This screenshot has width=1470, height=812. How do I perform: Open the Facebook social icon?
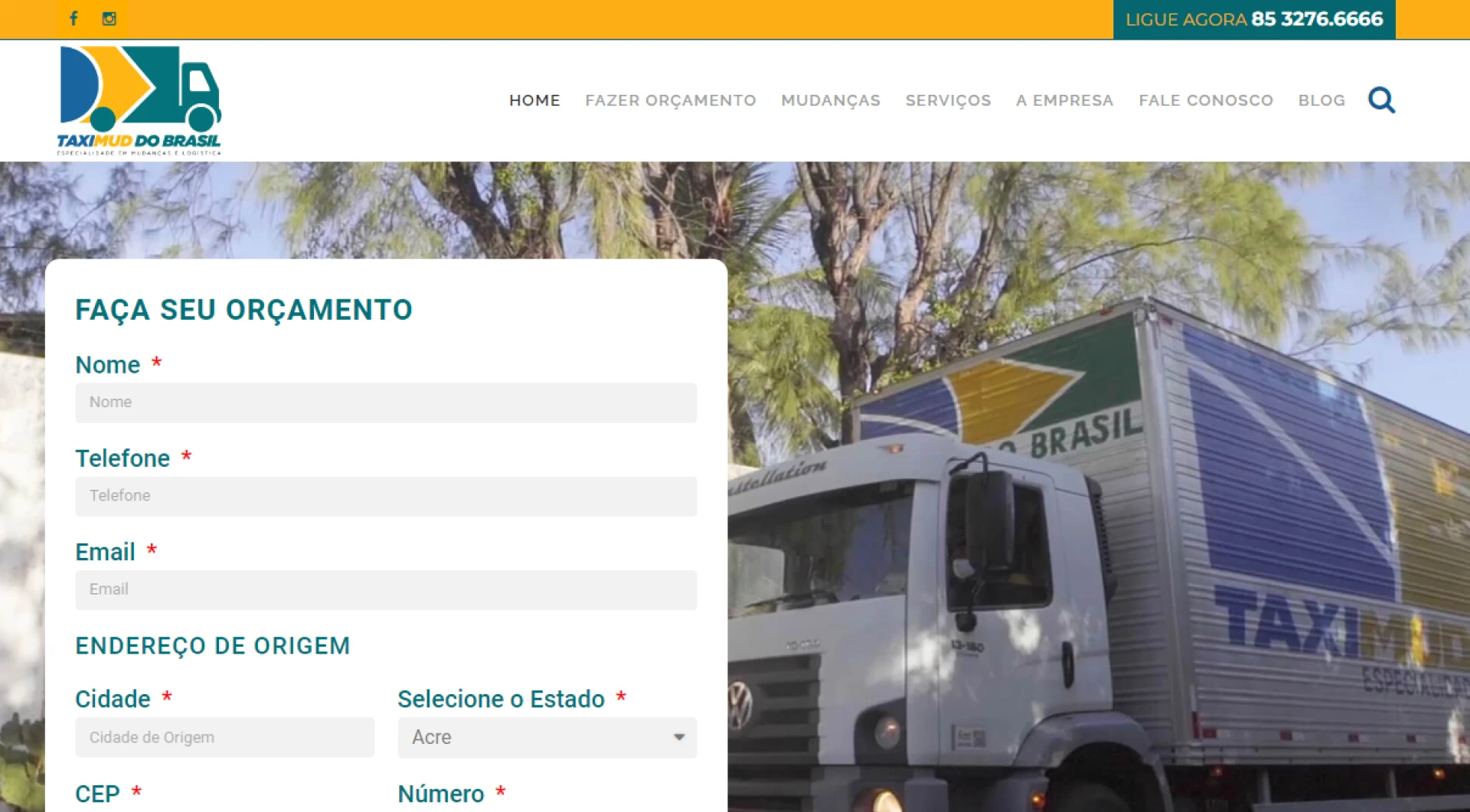point(73,18)
